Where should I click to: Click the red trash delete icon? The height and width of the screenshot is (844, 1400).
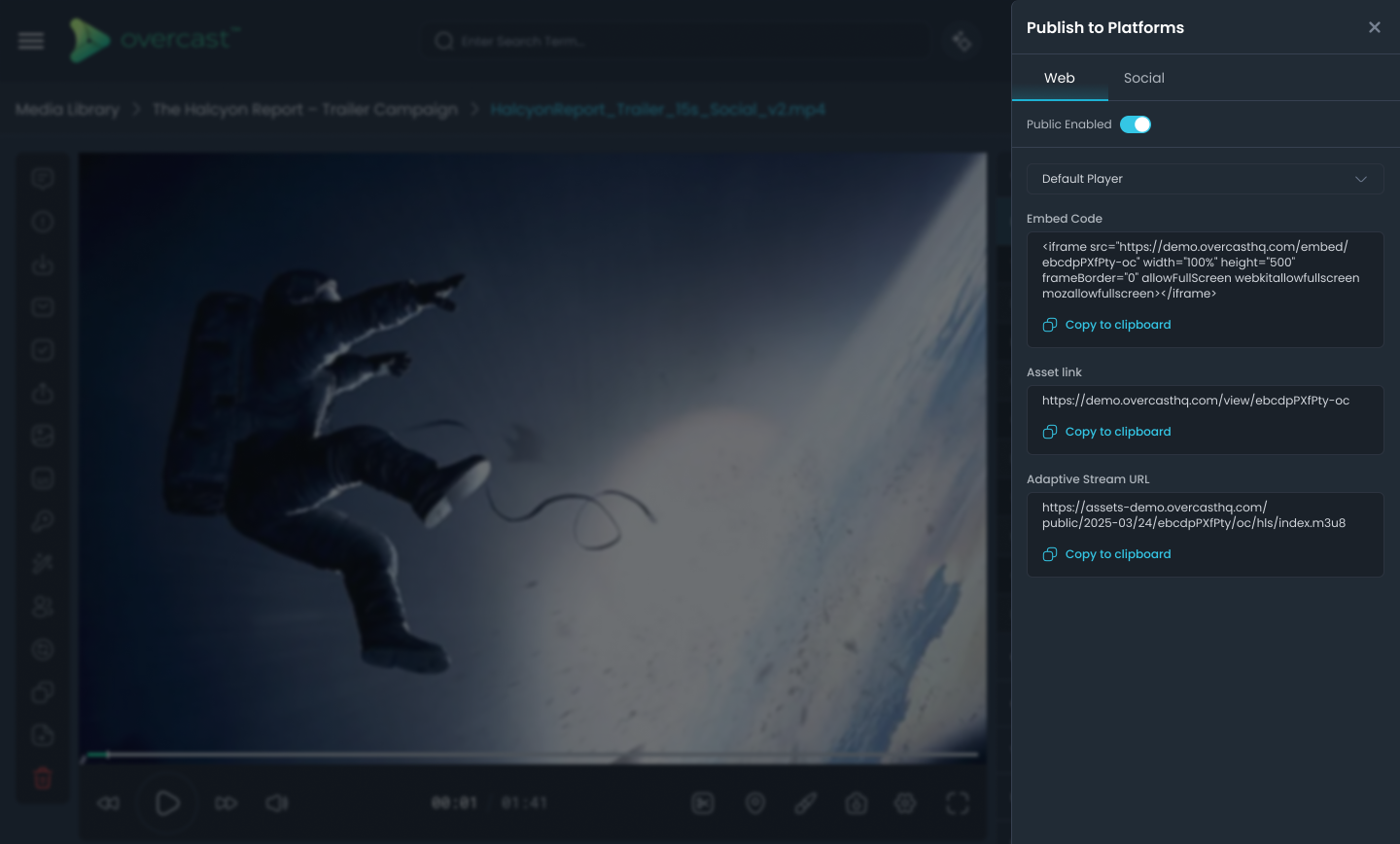43,778
